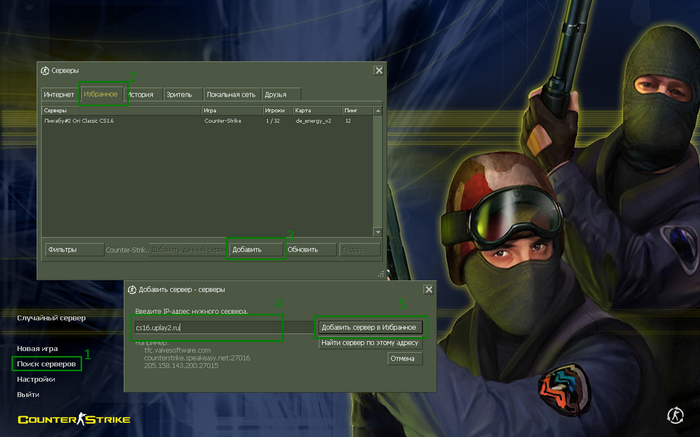Click the server list scroll up arrow
The image size is (700, 437).
click(x=378, y=110)
